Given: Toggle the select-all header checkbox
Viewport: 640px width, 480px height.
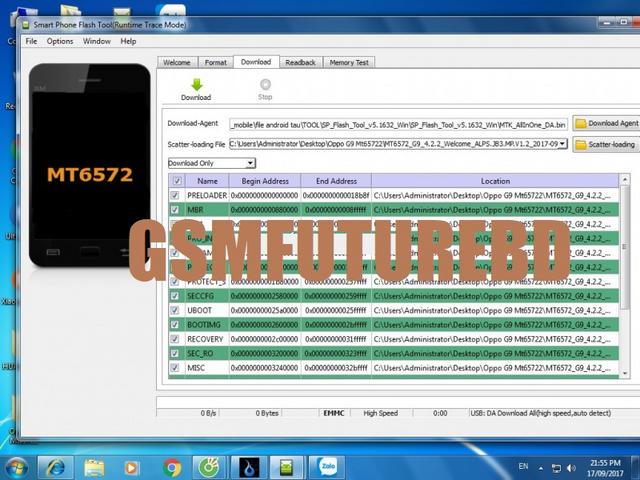Looking at the screenshot, I should (x=177, y=181).
